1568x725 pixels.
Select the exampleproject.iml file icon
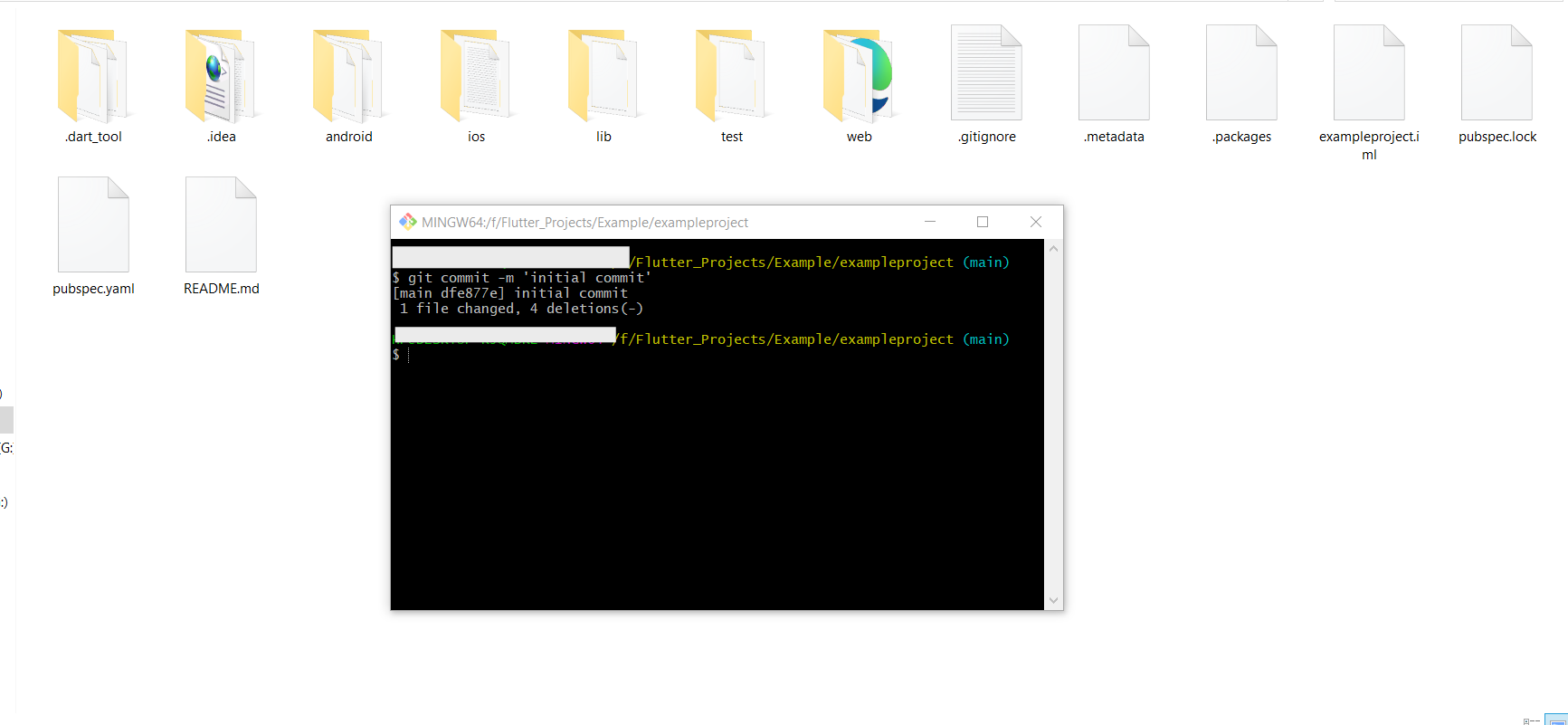[1369, 72]
